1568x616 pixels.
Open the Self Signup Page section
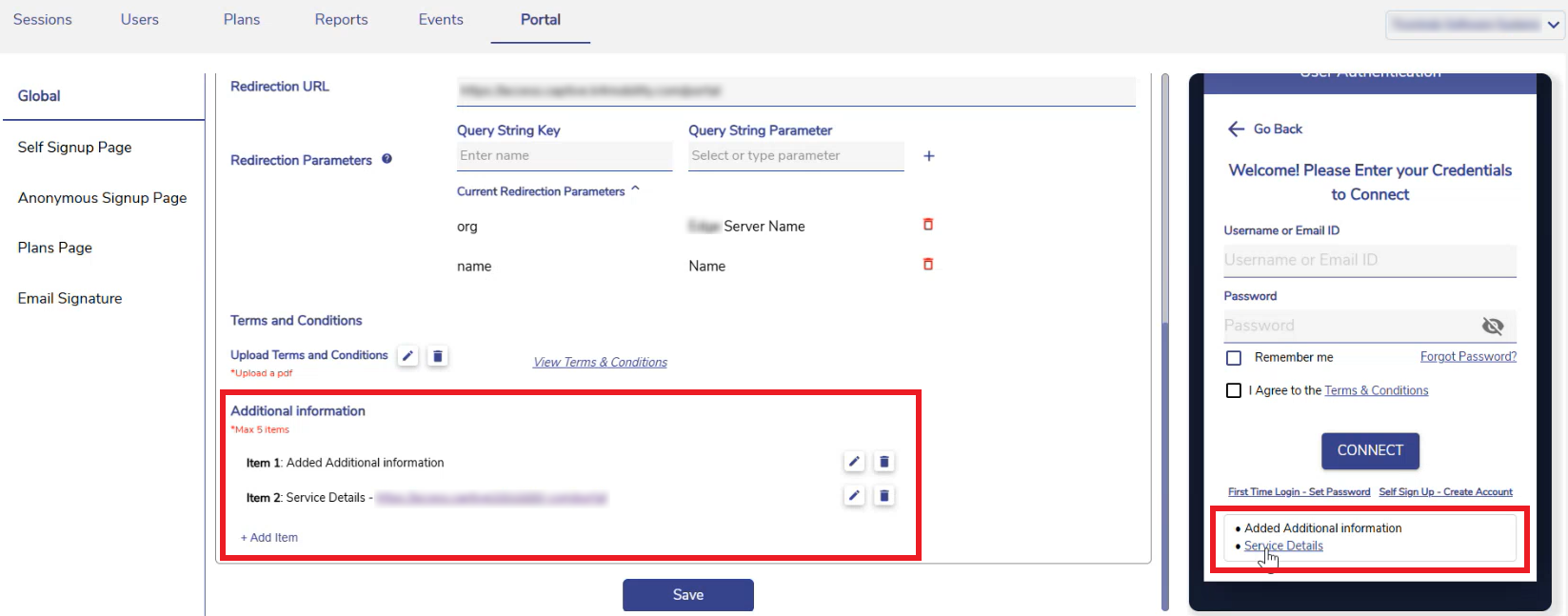click(75, 148)
